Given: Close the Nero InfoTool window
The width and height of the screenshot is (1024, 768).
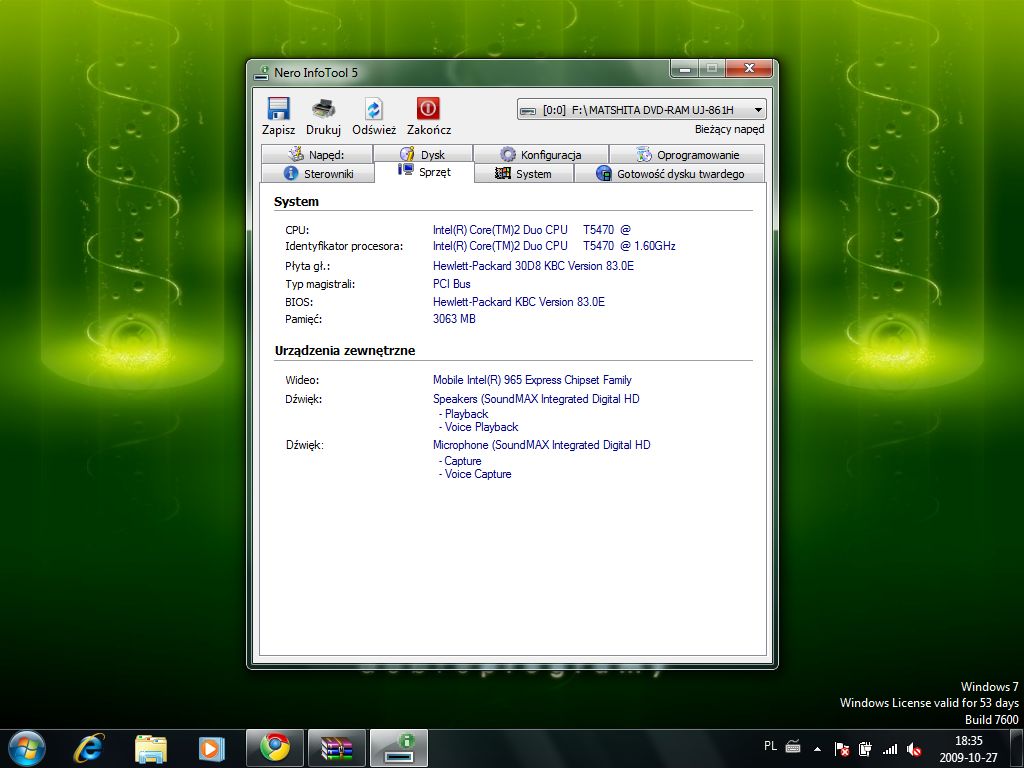Looking at the screenshot, I should (x=749, y=69).
